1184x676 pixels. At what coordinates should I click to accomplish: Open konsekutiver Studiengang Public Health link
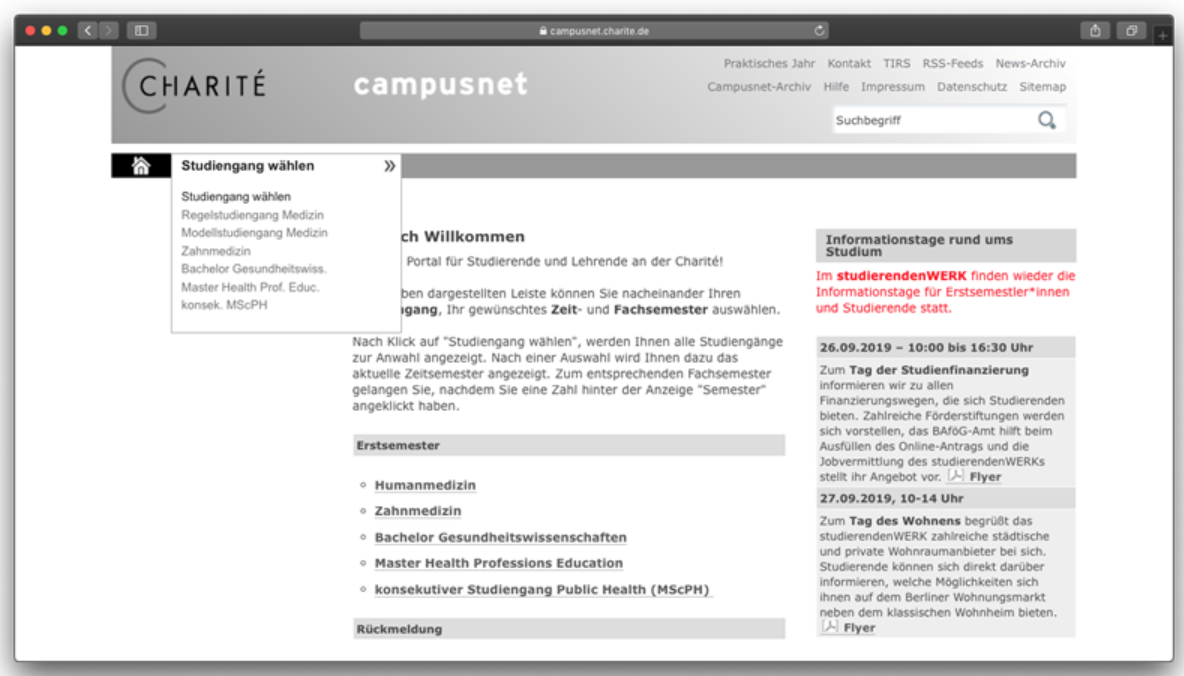coord(542,589)
